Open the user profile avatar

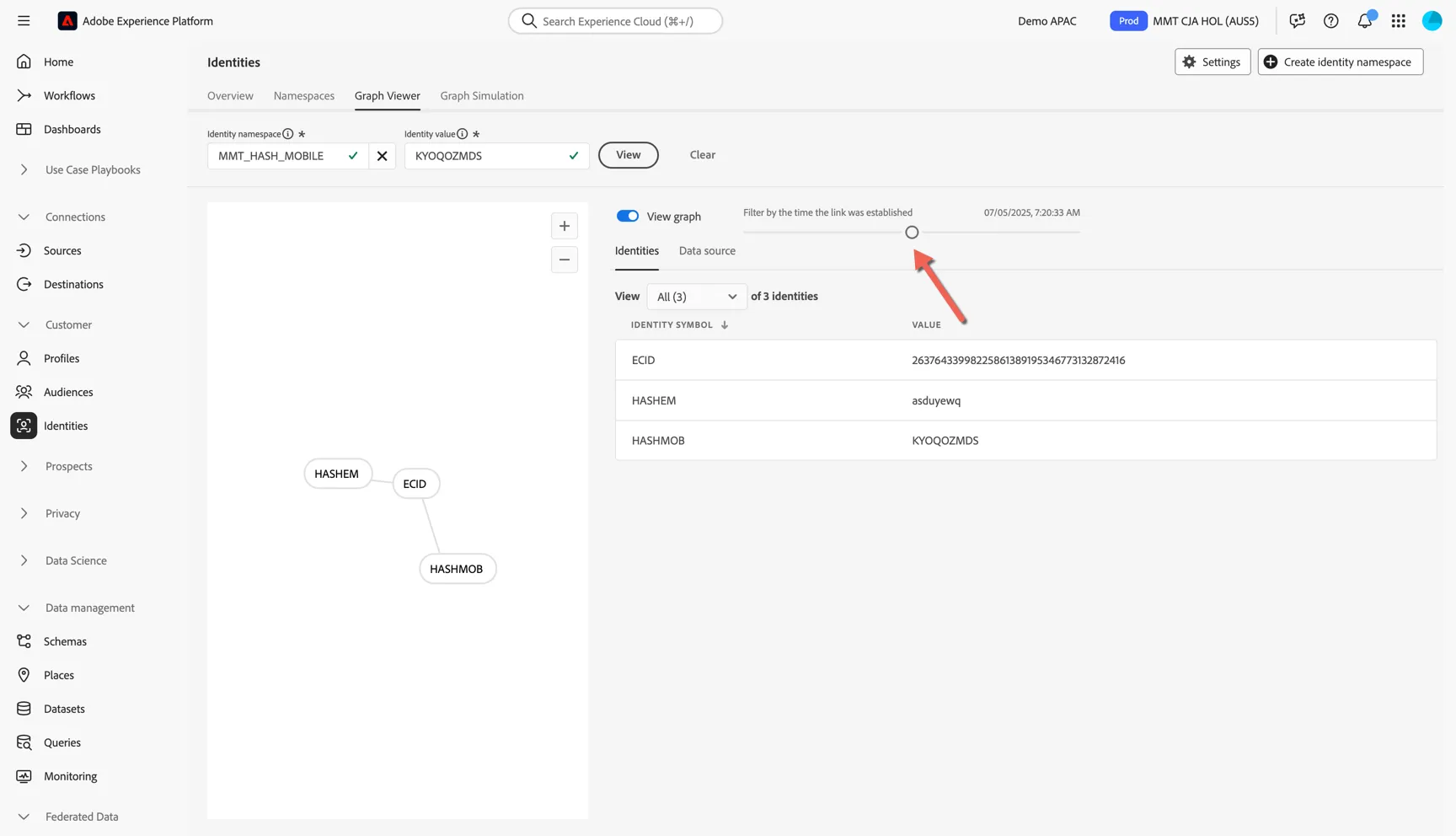(1432, 21)
